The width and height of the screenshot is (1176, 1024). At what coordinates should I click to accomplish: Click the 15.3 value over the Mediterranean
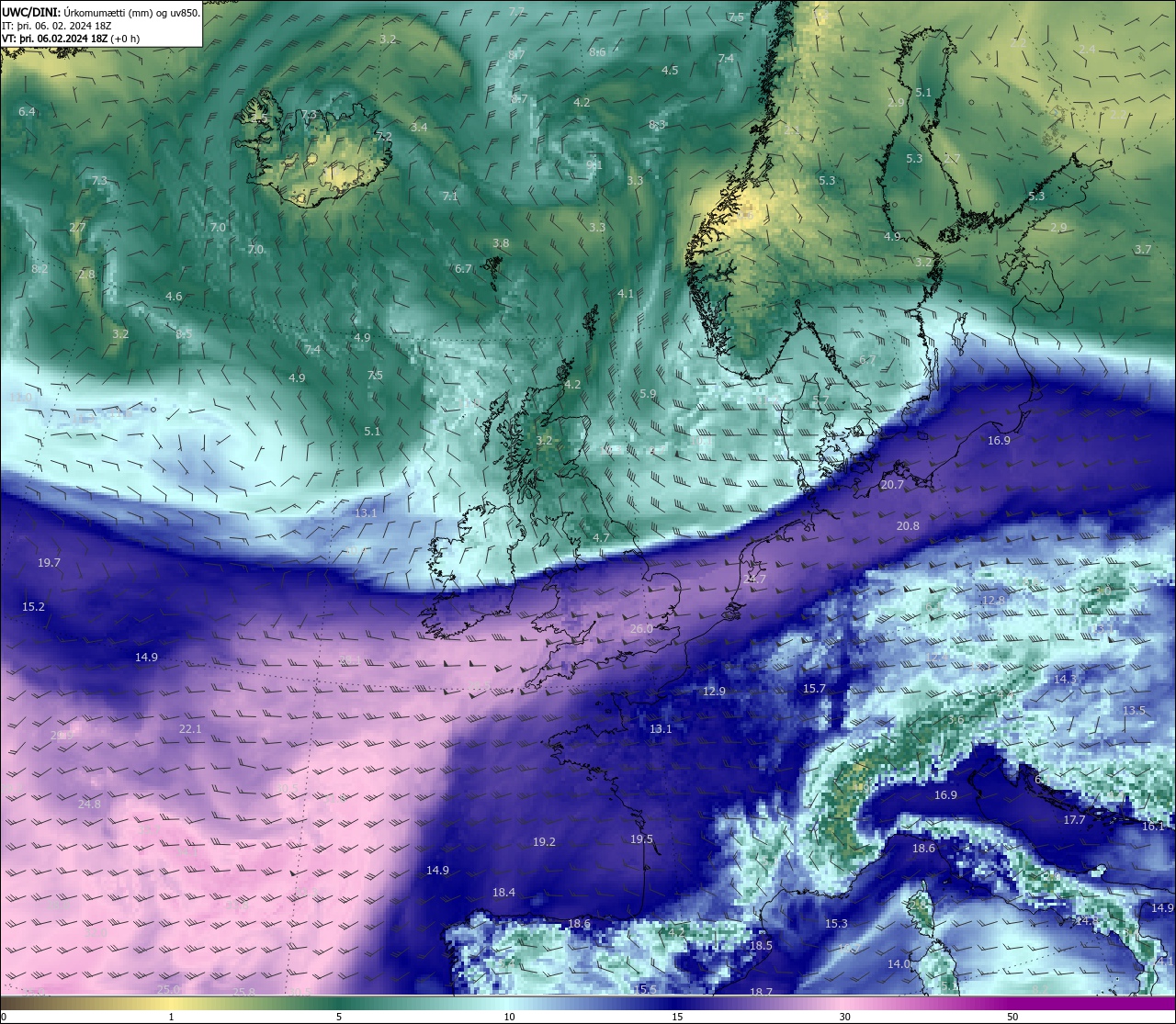pos(836,924)
